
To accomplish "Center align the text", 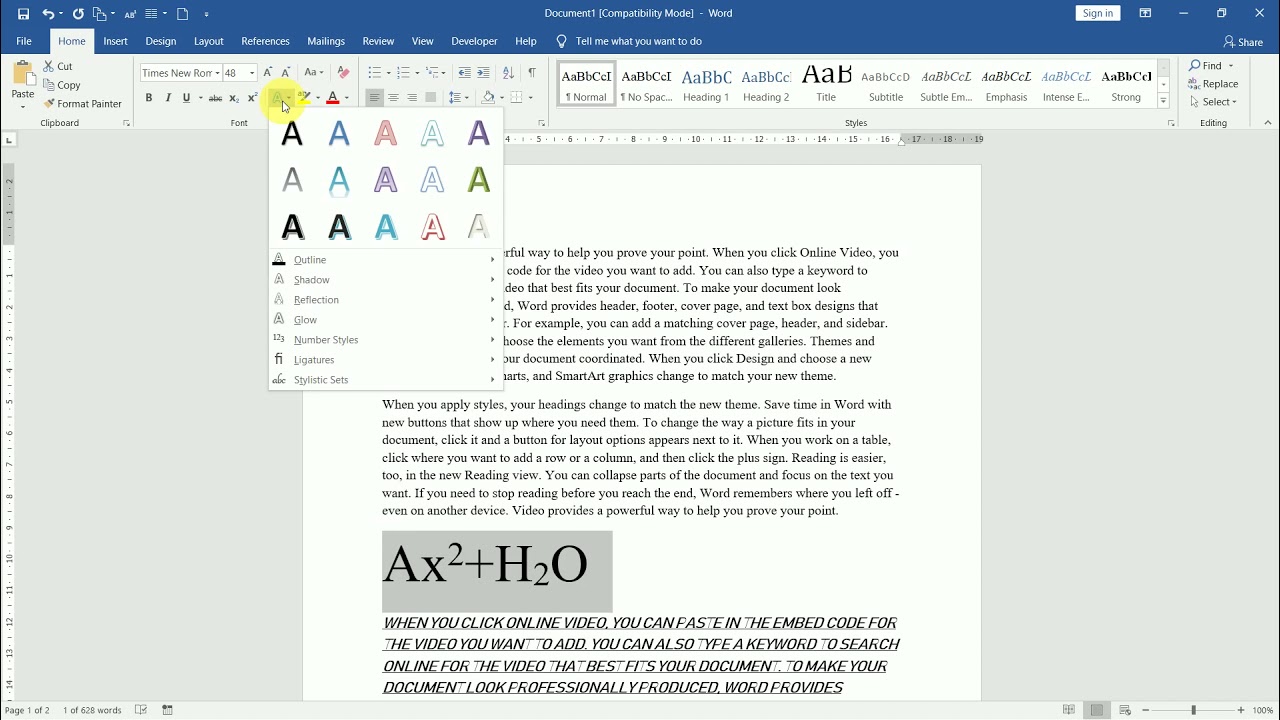I will tap(393, 98).
